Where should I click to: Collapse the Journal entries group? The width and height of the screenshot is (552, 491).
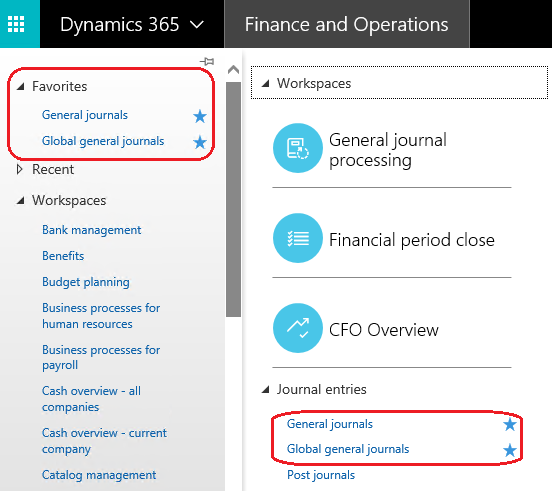266,390
